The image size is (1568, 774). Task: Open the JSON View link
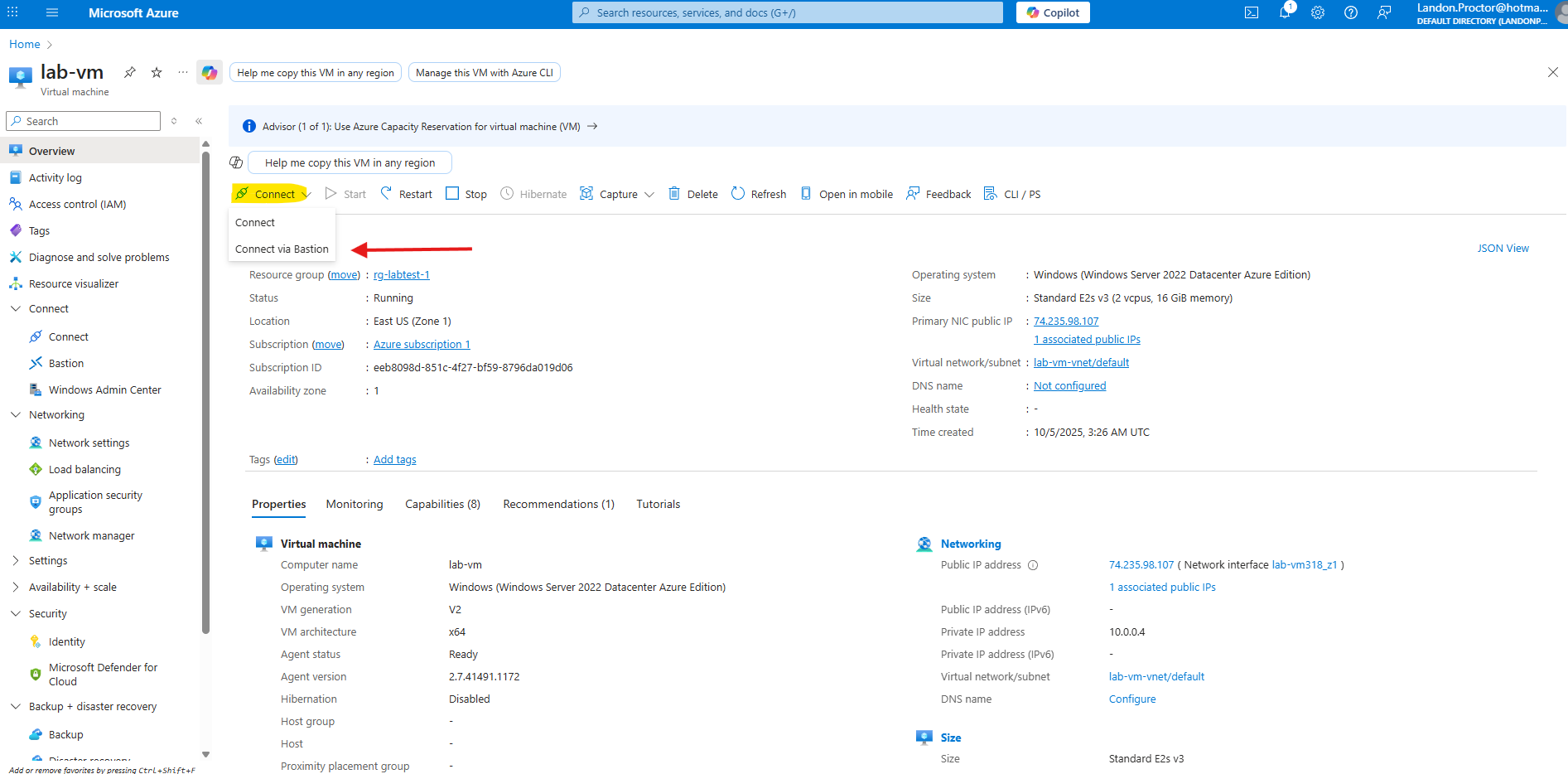pyautogui.click(x=1503, y=248)
